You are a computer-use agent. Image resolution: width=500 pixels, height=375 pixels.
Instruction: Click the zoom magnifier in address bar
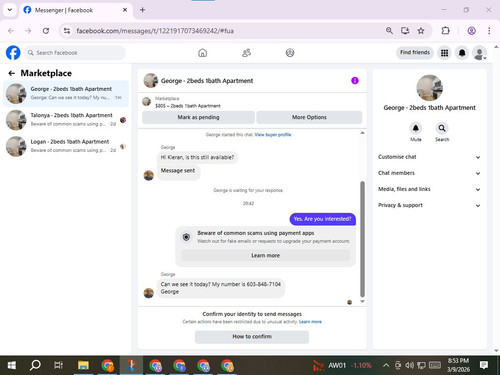[x=389, y=31]
